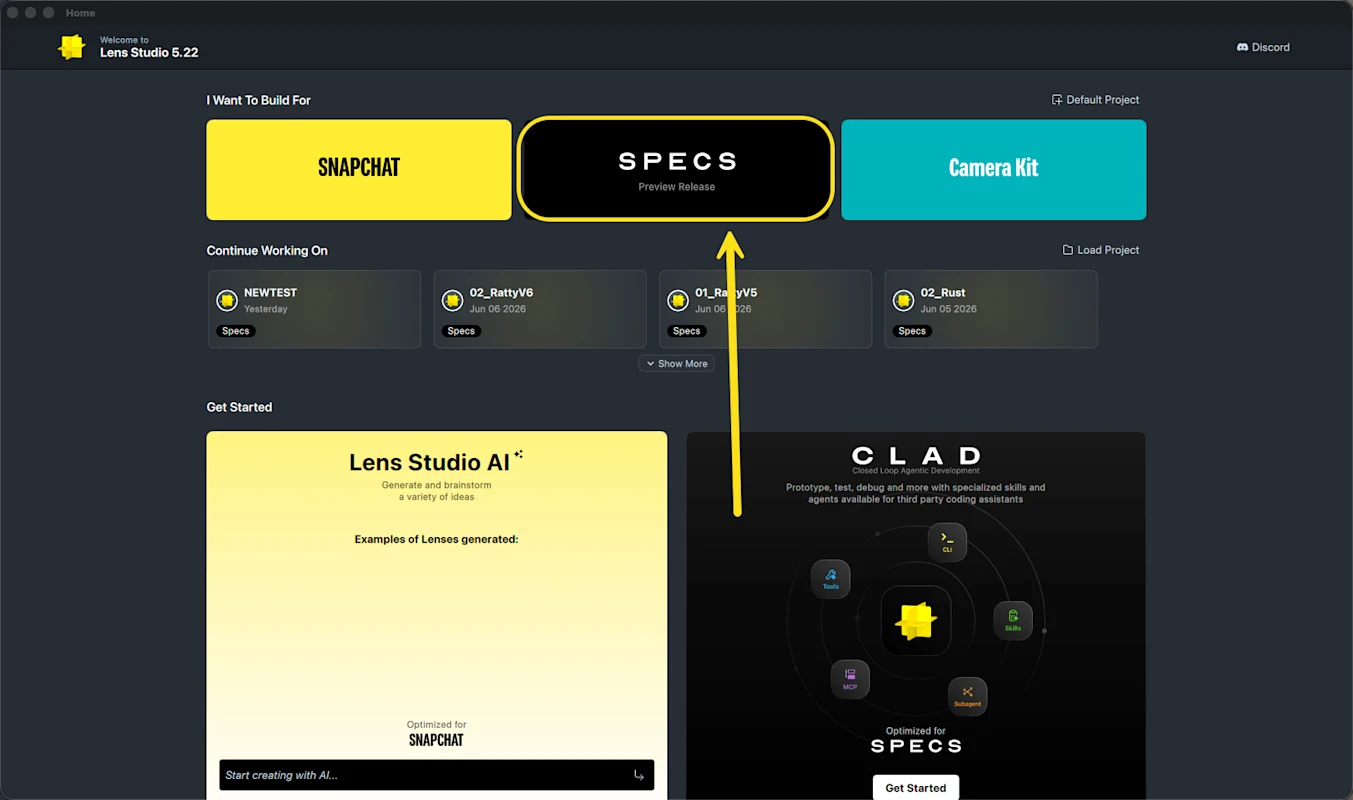Screen dimensions: 1353x800
Task: Click the Lens Studio AI card title
Action: pos(429,462)
